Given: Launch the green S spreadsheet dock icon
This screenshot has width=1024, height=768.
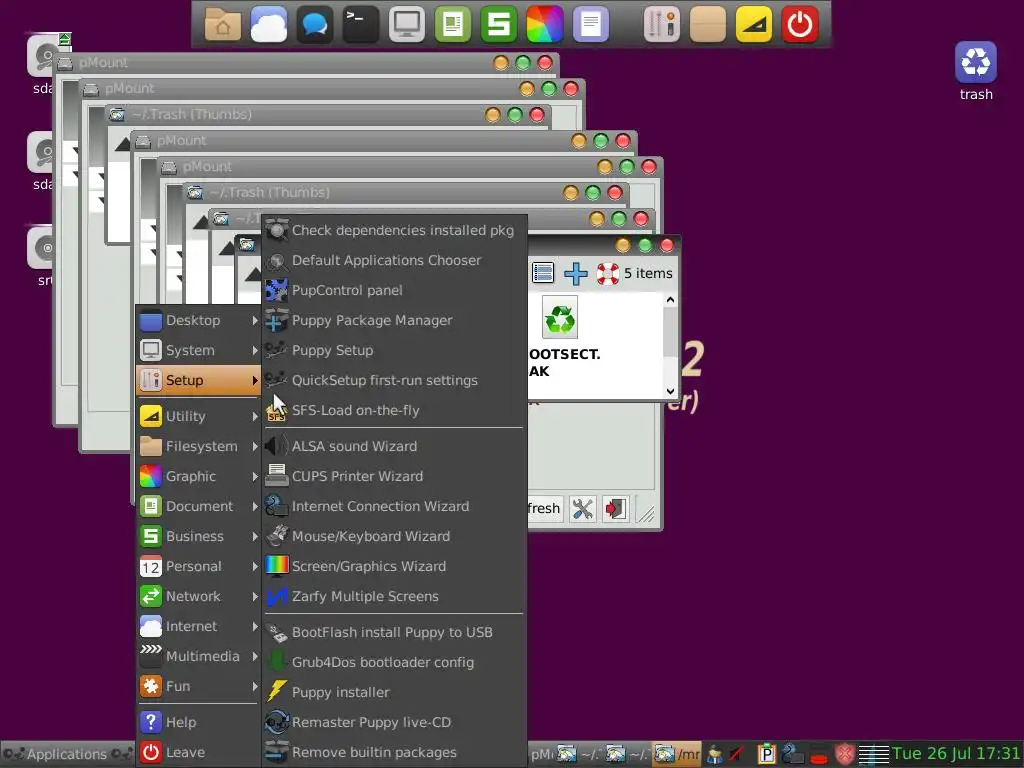Looking at the screenshot, I should [x=498, y=24].
